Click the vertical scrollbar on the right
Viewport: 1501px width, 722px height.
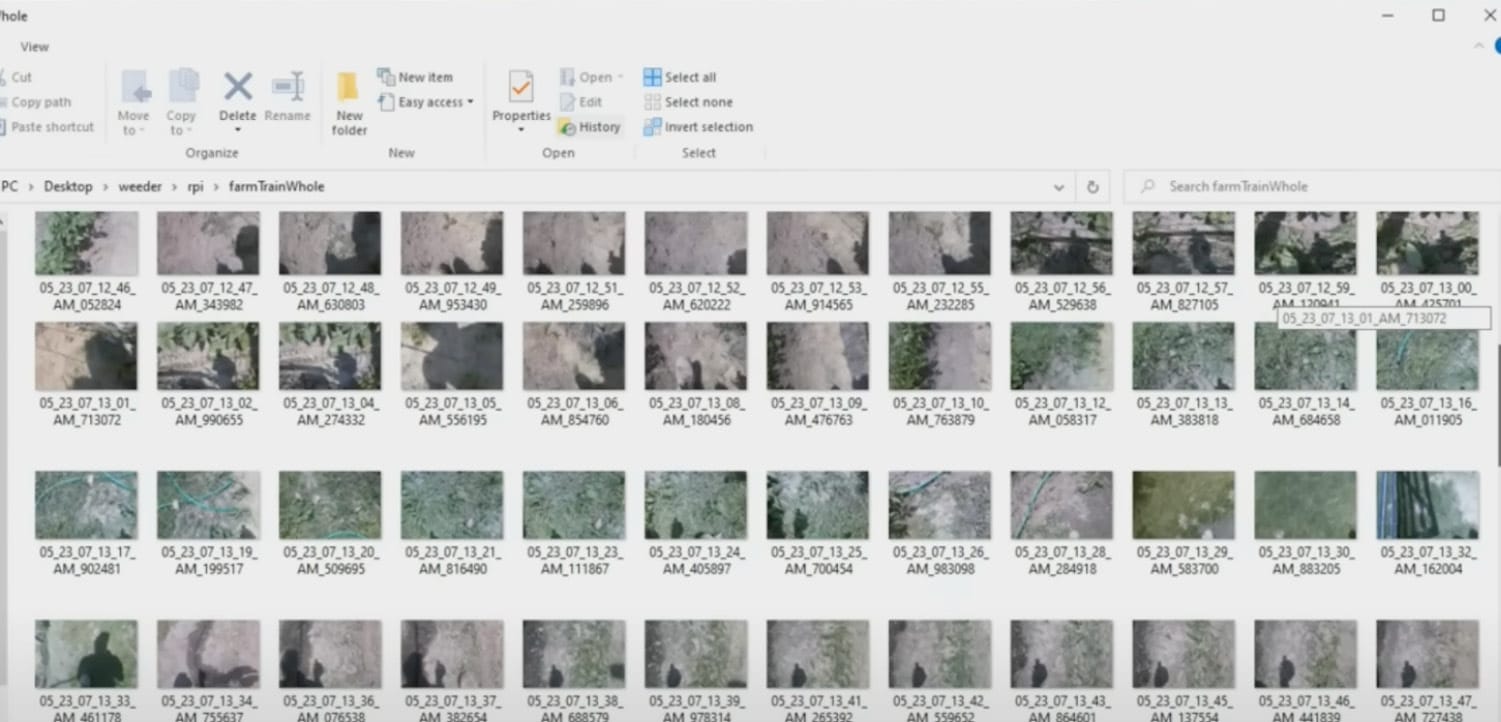(1496, 400)
